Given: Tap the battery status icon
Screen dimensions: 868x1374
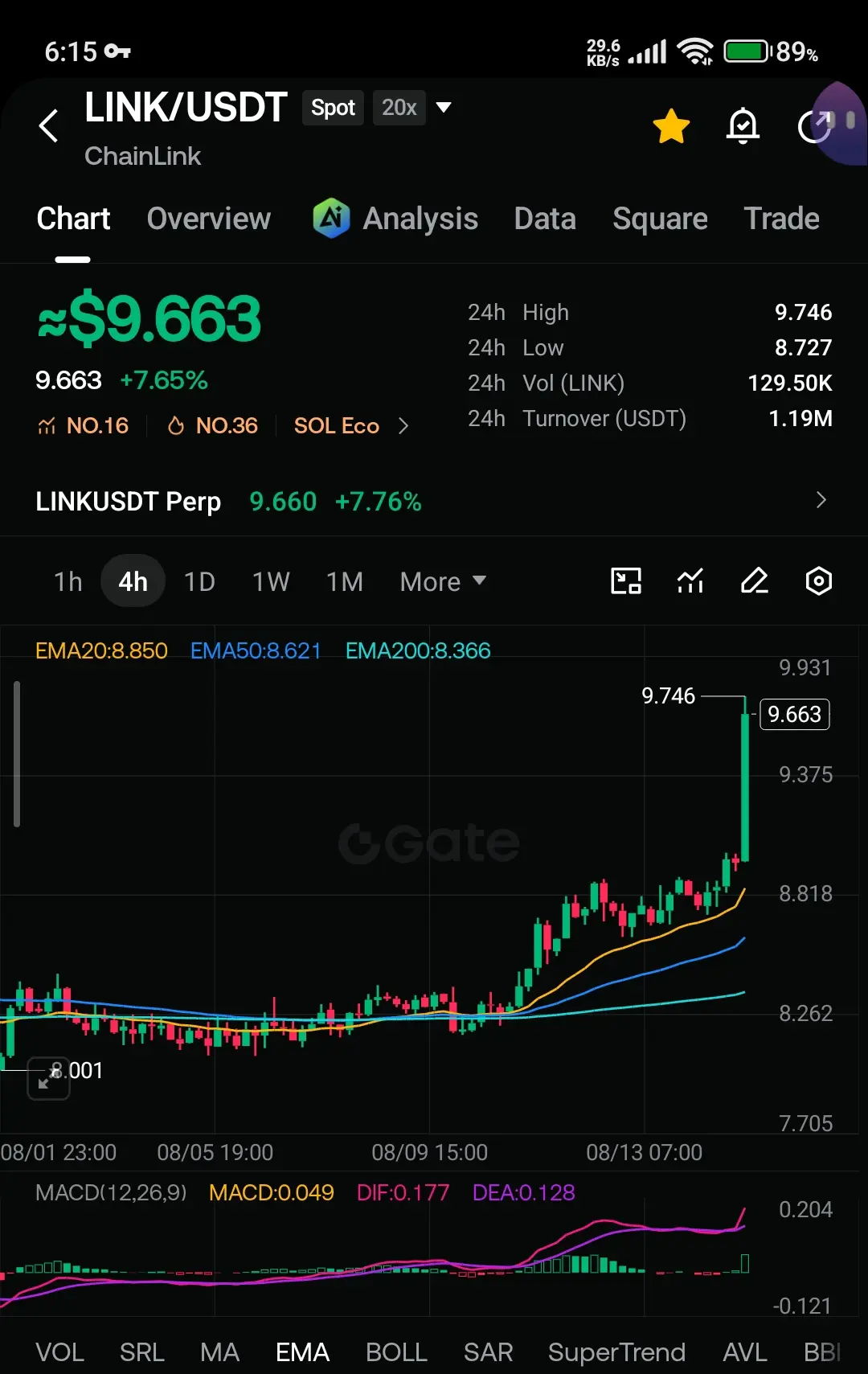Looking at the screenshot, I should pyautogui.click(x=746, y=51).
